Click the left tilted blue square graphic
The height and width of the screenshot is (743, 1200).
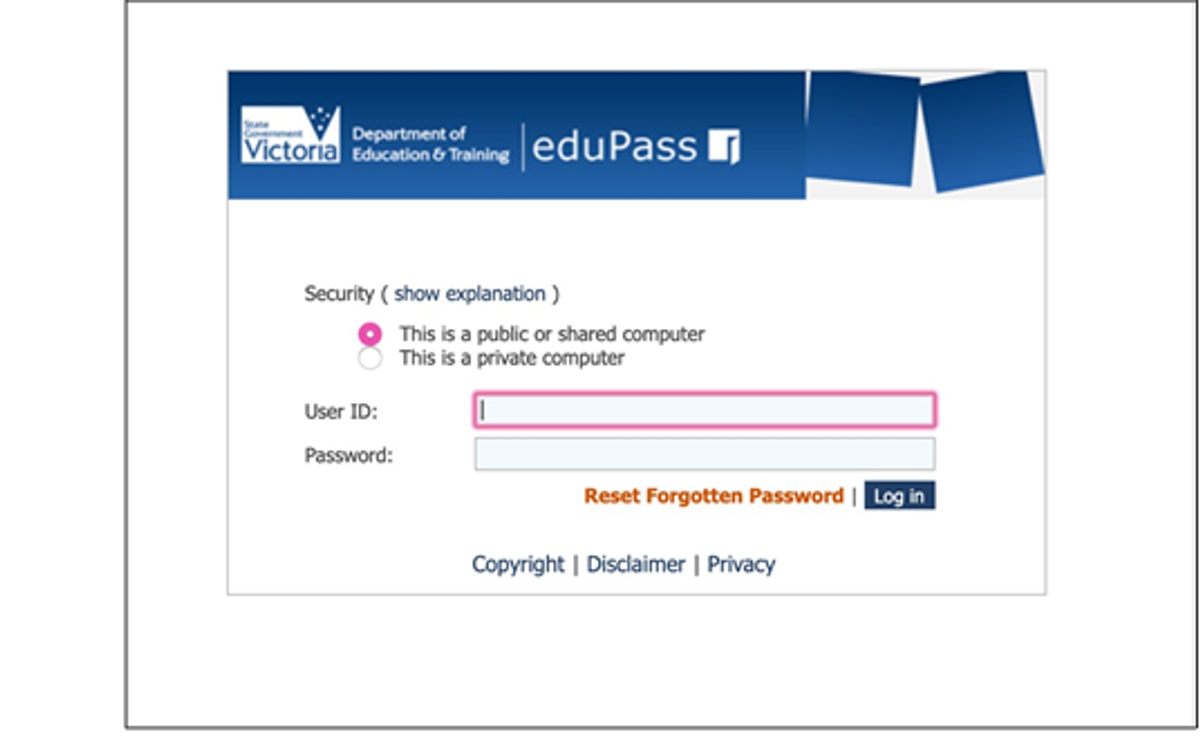[861, 127]
